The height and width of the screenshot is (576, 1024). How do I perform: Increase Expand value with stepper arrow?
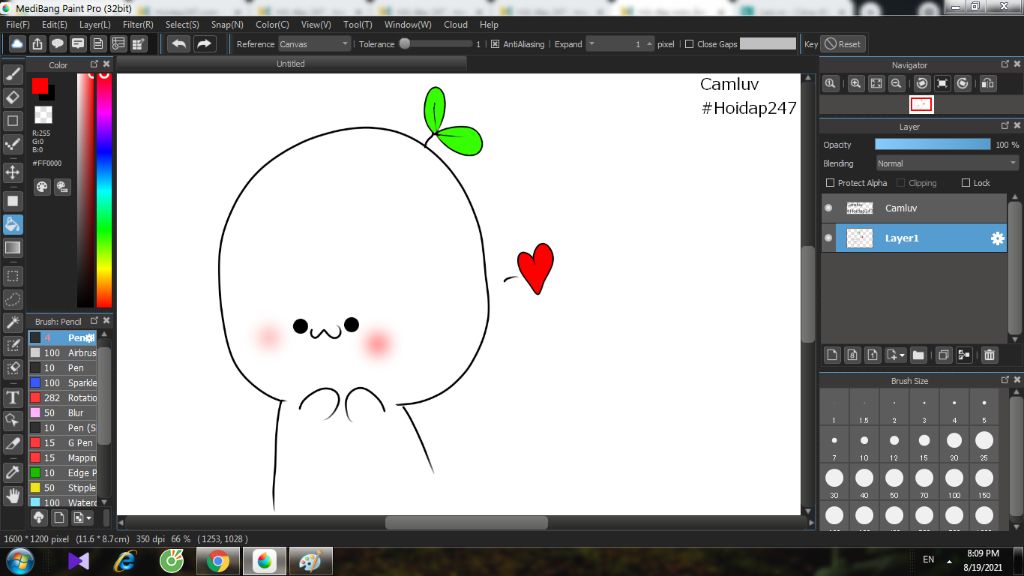click(x=649, y=44)
